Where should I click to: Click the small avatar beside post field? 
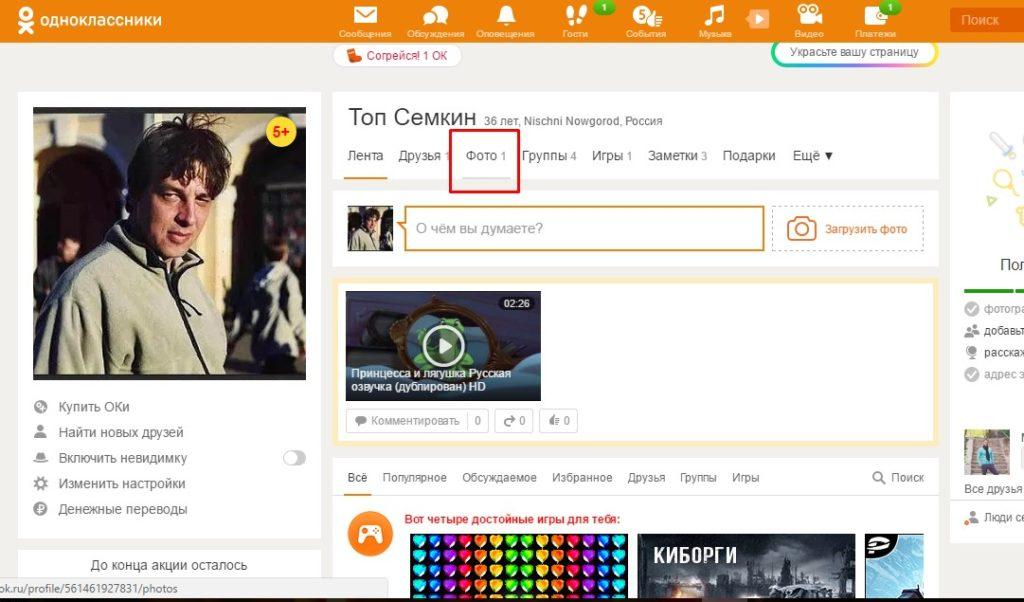370,229
